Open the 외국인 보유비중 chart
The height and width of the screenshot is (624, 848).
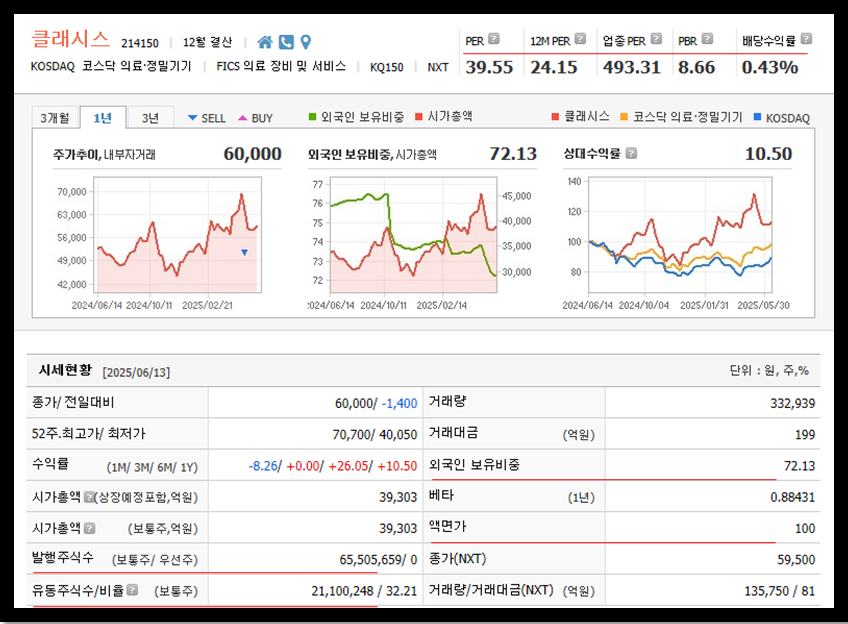point(413,235)
